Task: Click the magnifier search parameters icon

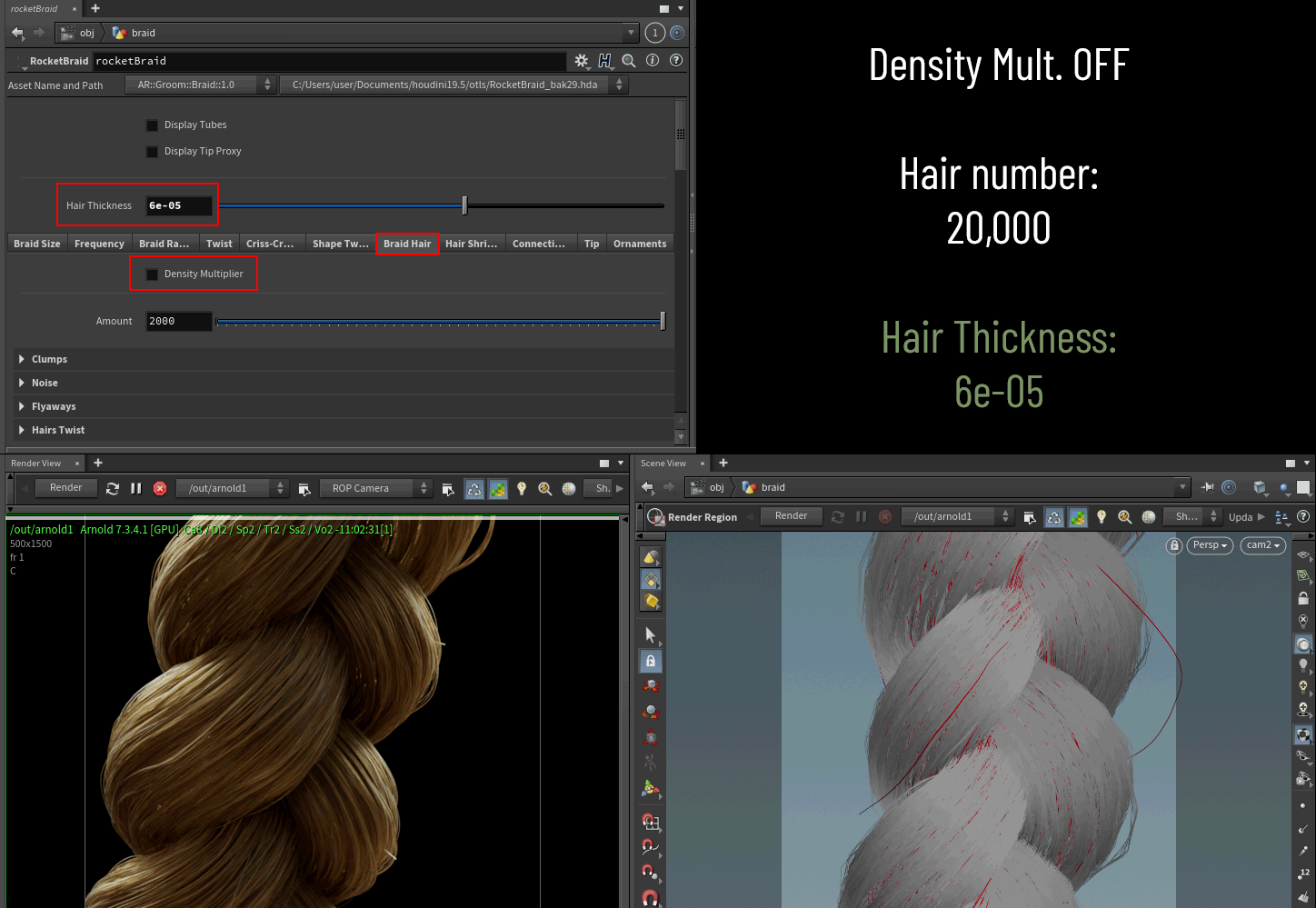Action: click(x=629, y=61)
